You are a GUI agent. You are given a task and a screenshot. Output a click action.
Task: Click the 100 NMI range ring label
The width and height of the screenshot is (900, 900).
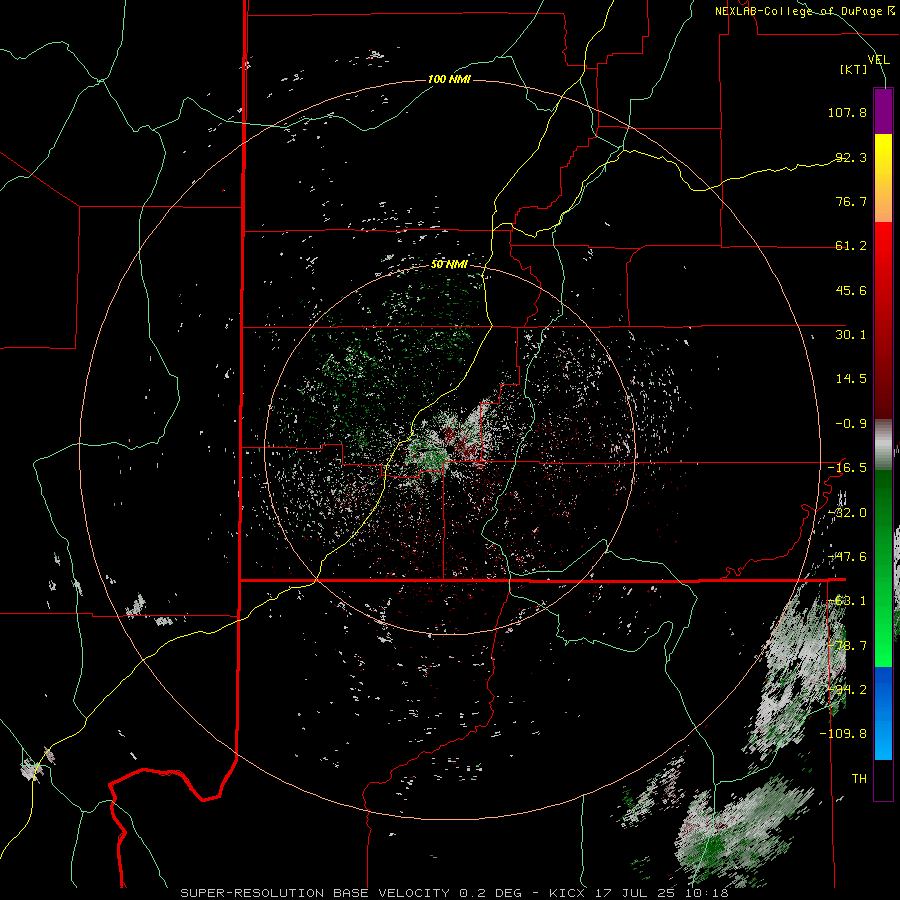click(x=449, y=79)
